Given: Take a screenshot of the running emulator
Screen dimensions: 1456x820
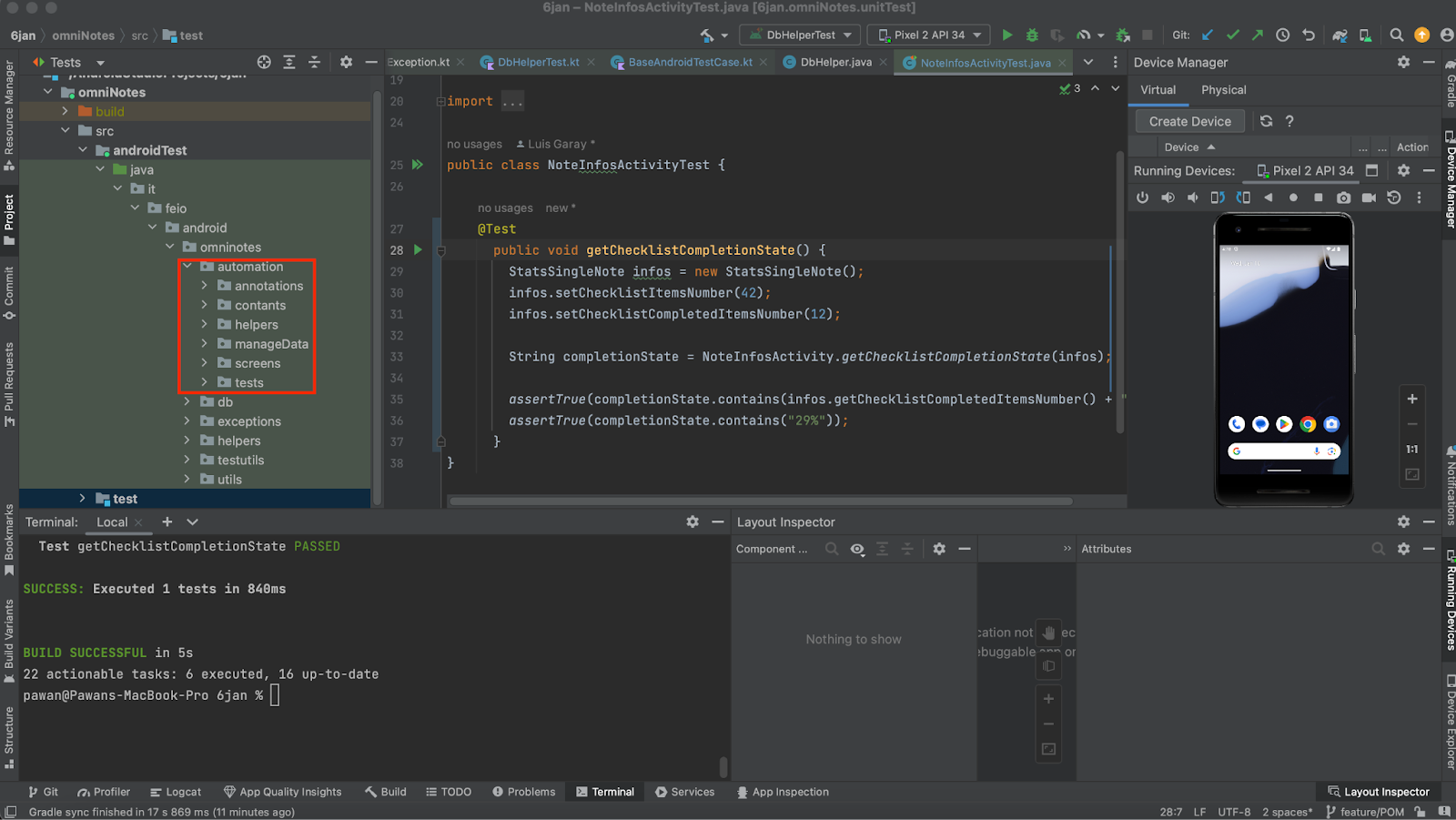Looking at the screenshot, I should pos(1343,197).
